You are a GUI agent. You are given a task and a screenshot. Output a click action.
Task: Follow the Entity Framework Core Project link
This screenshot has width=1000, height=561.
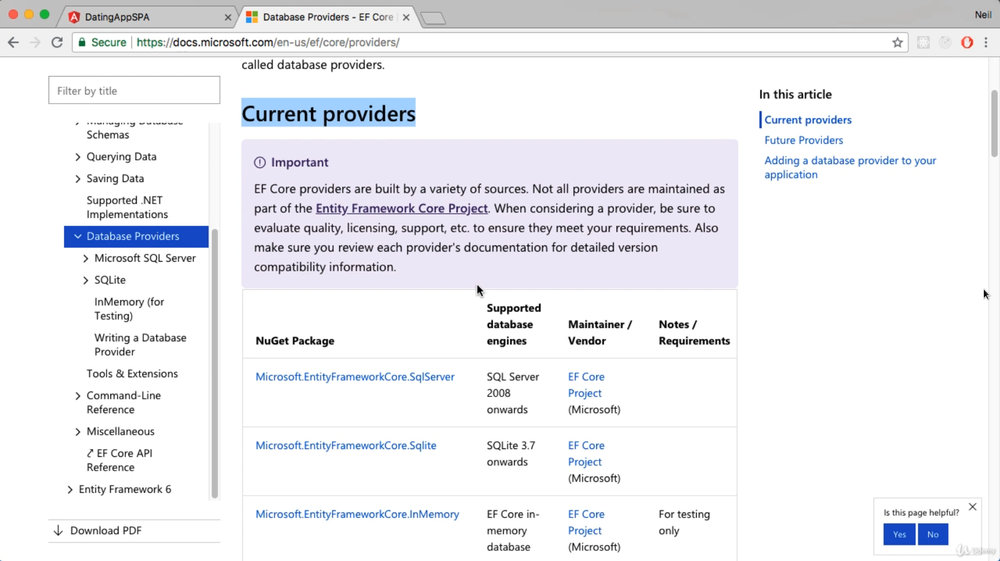point(402,208)
